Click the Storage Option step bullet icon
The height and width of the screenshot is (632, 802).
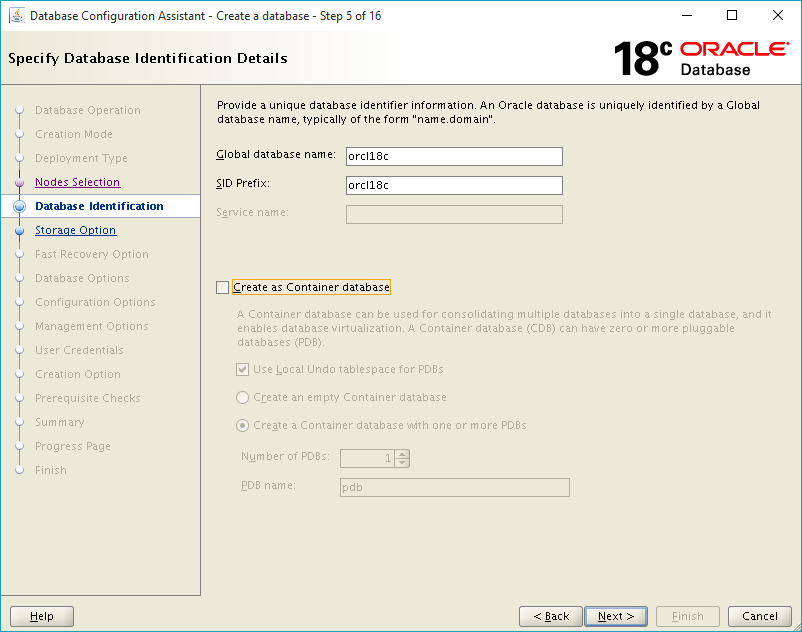tap(19, 230)
